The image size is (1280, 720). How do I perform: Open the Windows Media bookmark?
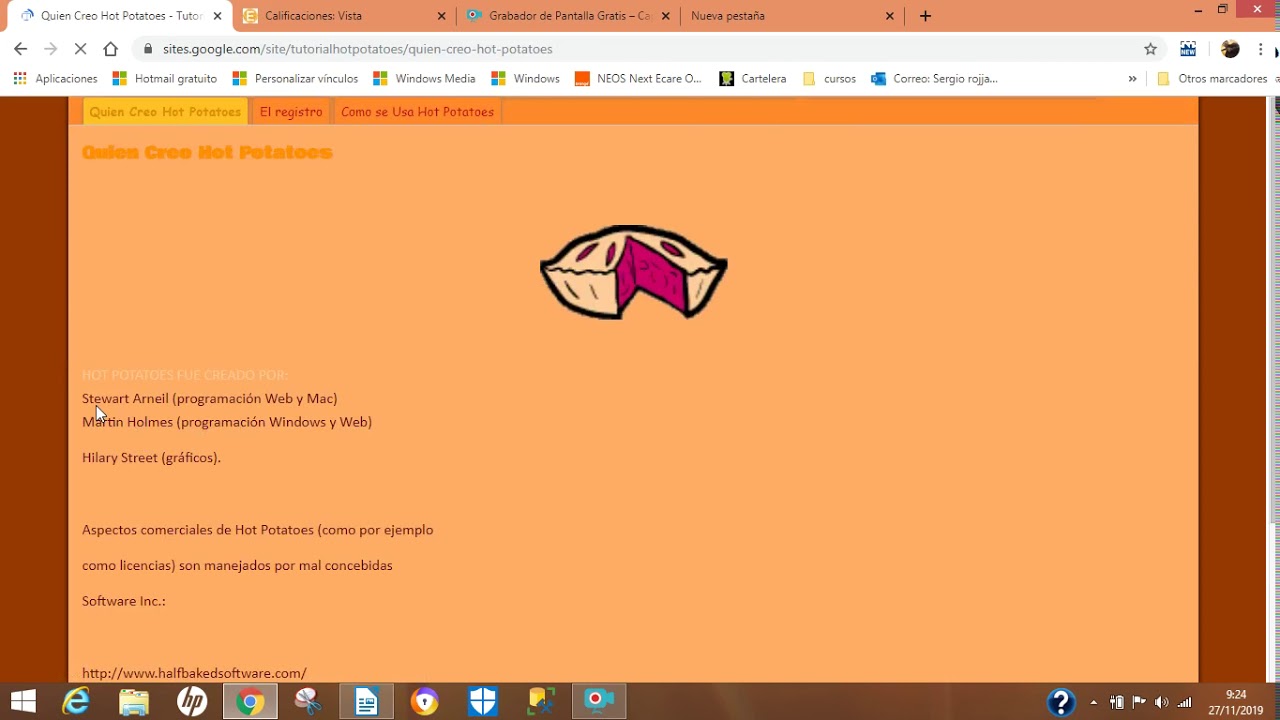click(424, 79)
